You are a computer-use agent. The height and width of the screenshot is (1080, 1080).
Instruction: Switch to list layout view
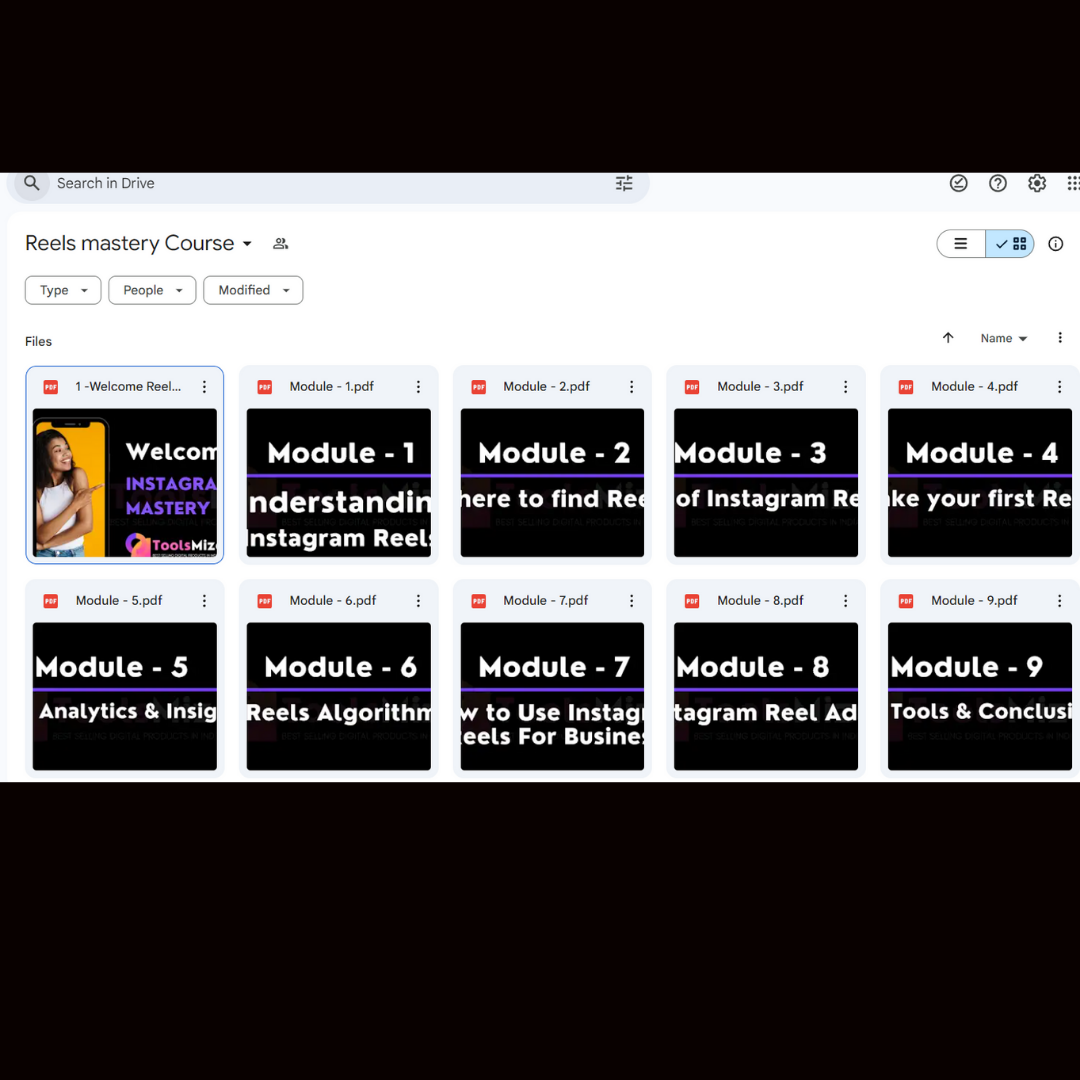[961, 244]
